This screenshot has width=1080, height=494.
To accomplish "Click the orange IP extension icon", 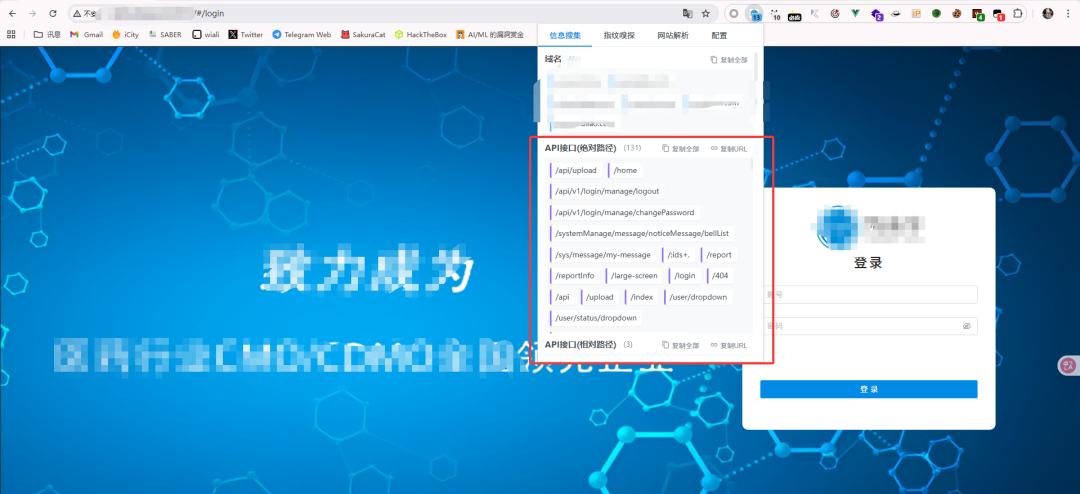I will click(916, 13).
